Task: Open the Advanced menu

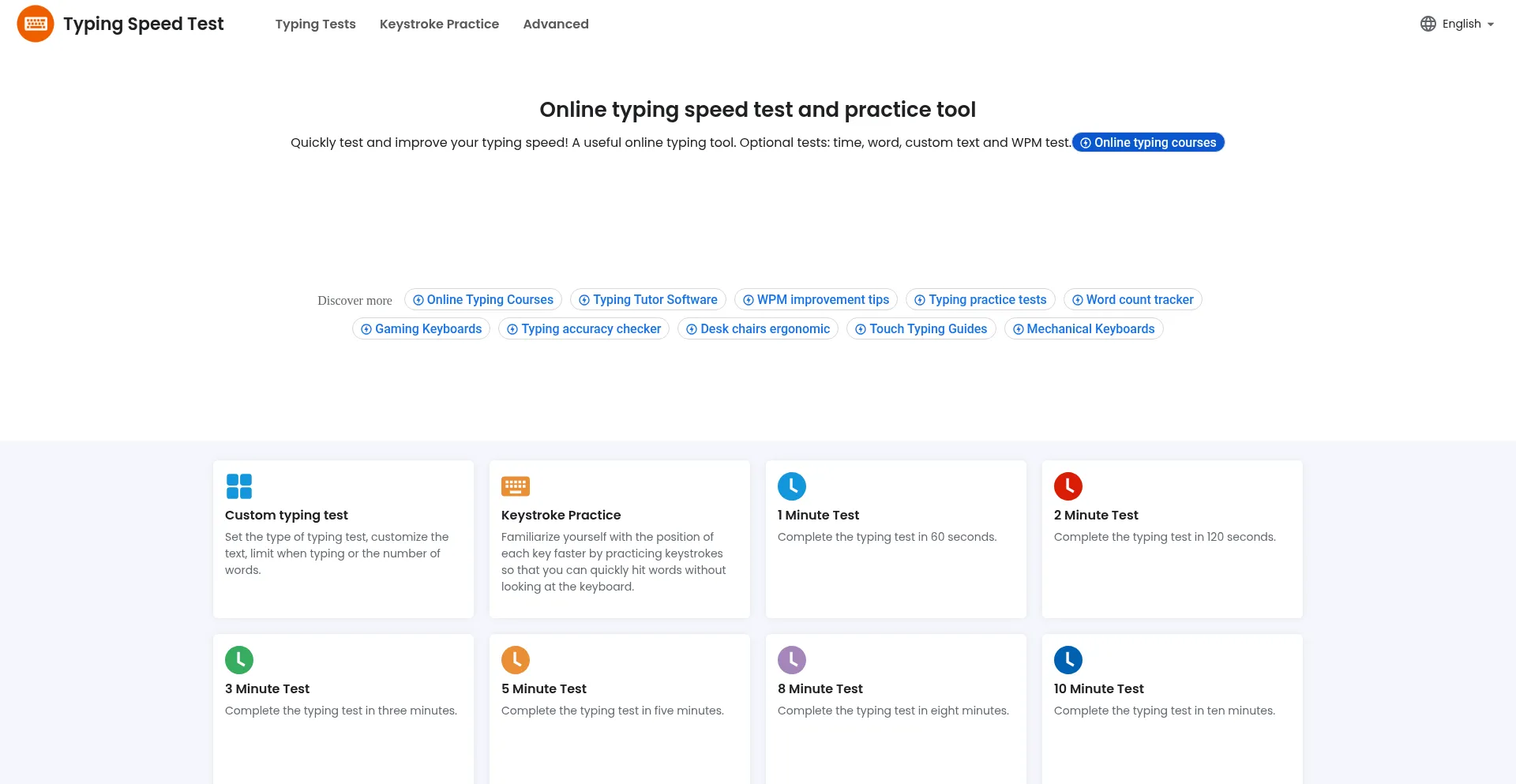Action: [555, 24]
